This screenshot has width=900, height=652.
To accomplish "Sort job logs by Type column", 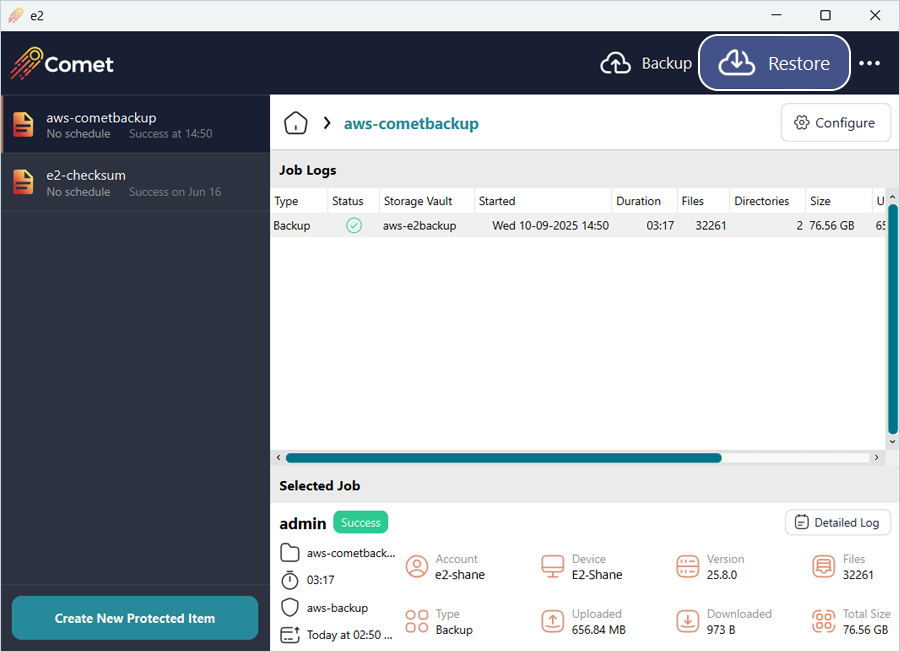I will pyautogui.click(x=298, y=201).
